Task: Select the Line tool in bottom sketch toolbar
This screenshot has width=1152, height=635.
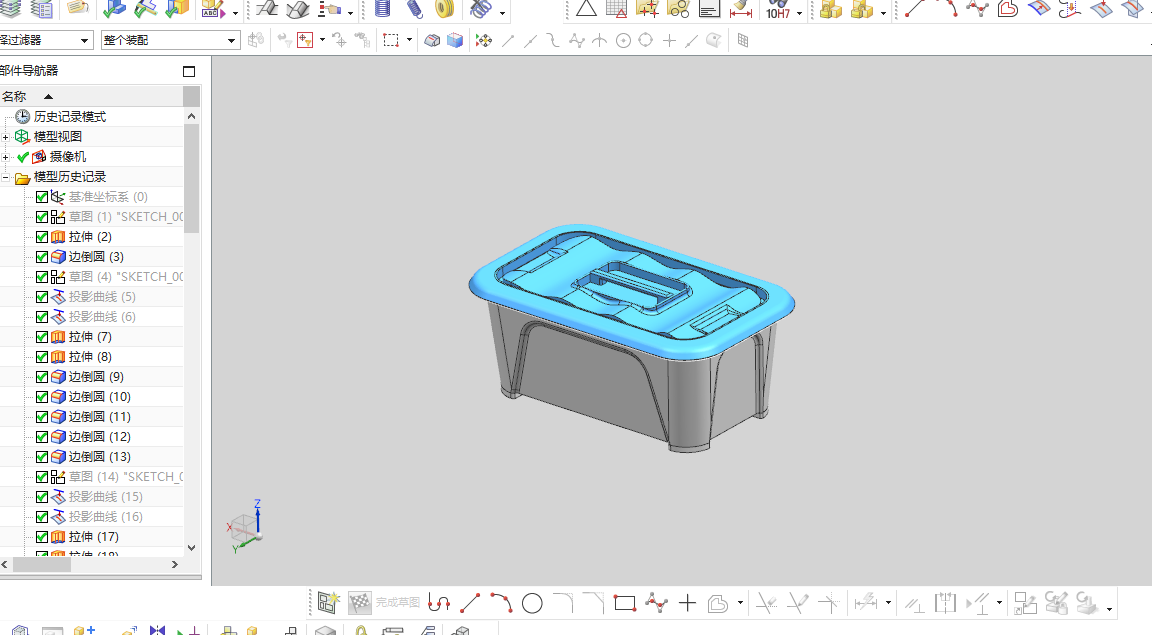Action: 469,603
